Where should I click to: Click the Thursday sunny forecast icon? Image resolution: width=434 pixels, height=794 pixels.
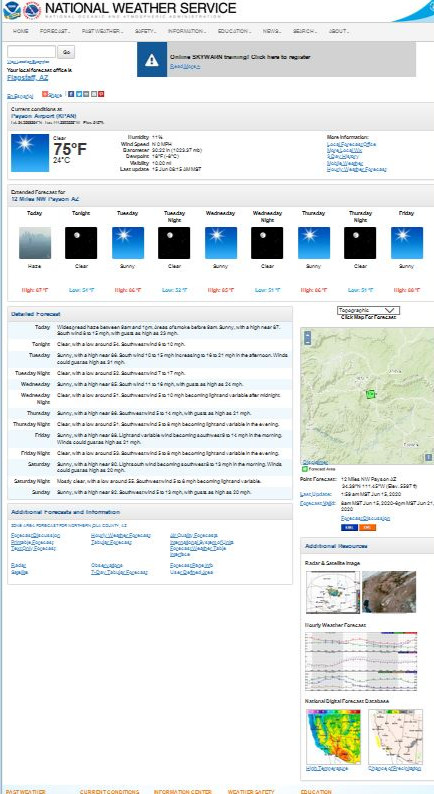pos(313,243)
